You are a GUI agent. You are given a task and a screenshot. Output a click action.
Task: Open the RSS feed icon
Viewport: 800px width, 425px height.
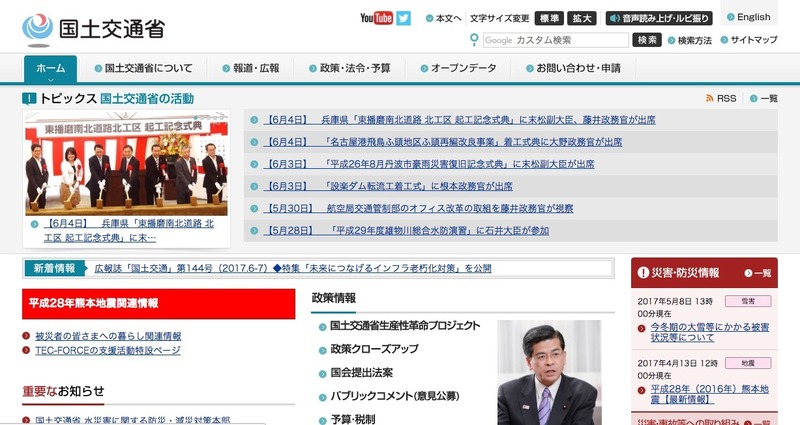tap(720, 98)
